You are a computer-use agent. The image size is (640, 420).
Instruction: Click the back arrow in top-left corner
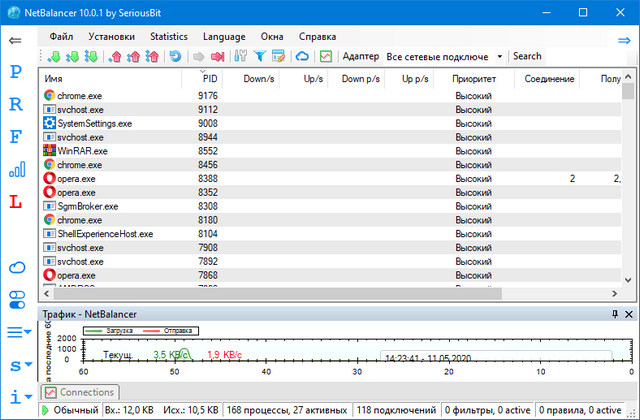pos(15,40)
